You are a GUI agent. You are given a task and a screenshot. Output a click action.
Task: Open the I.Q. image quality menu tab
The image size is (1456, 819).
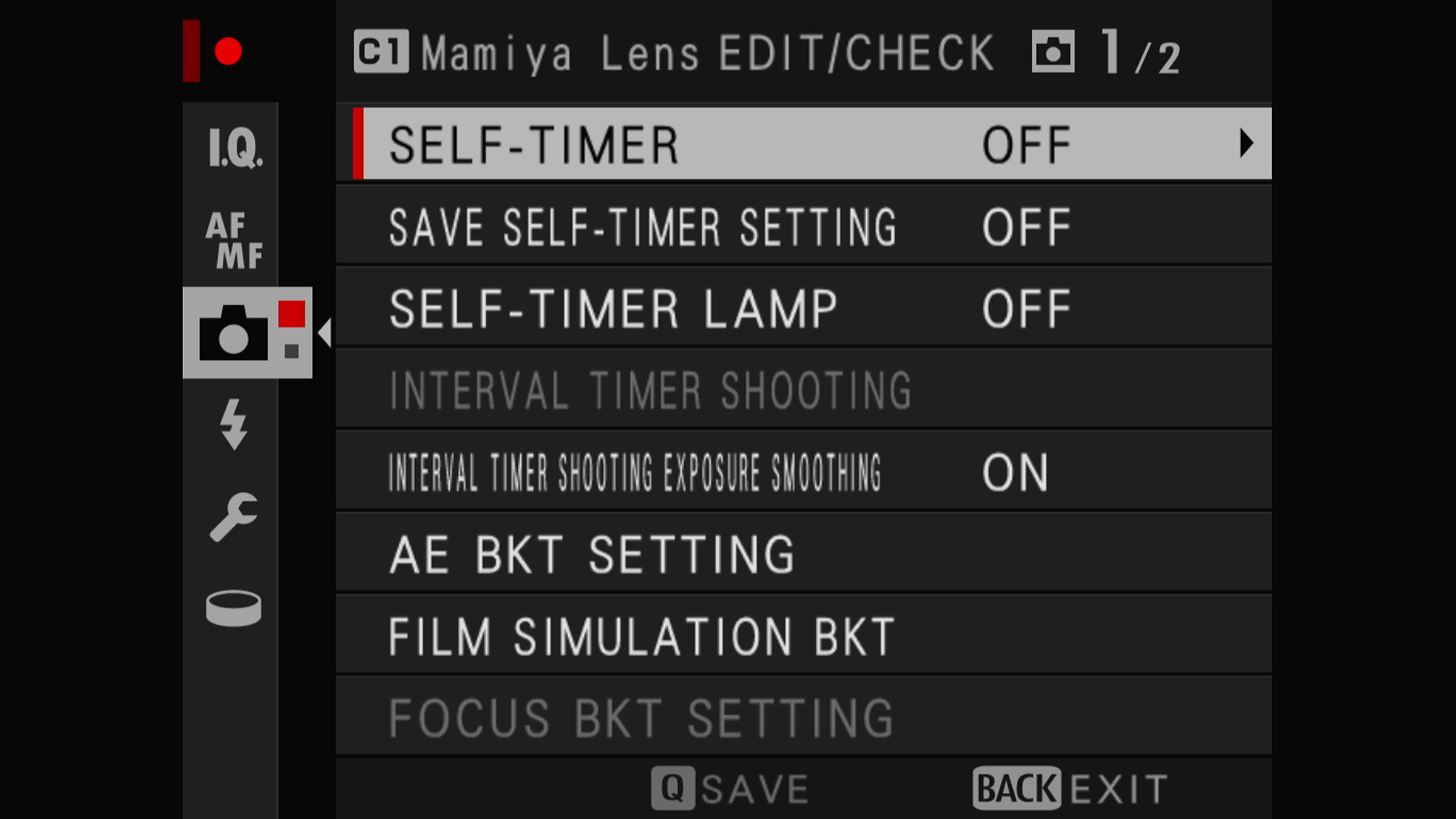click(x=235, y=147)
